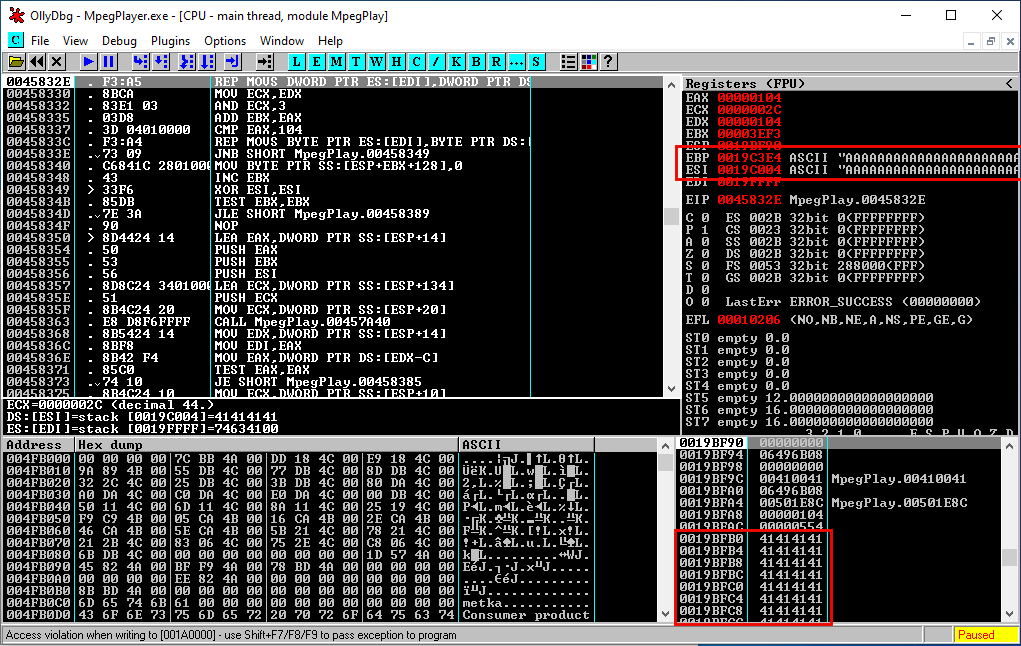
Task: Click the Help question mark icon
Action: pyautogui.click(x=608, y=62)
